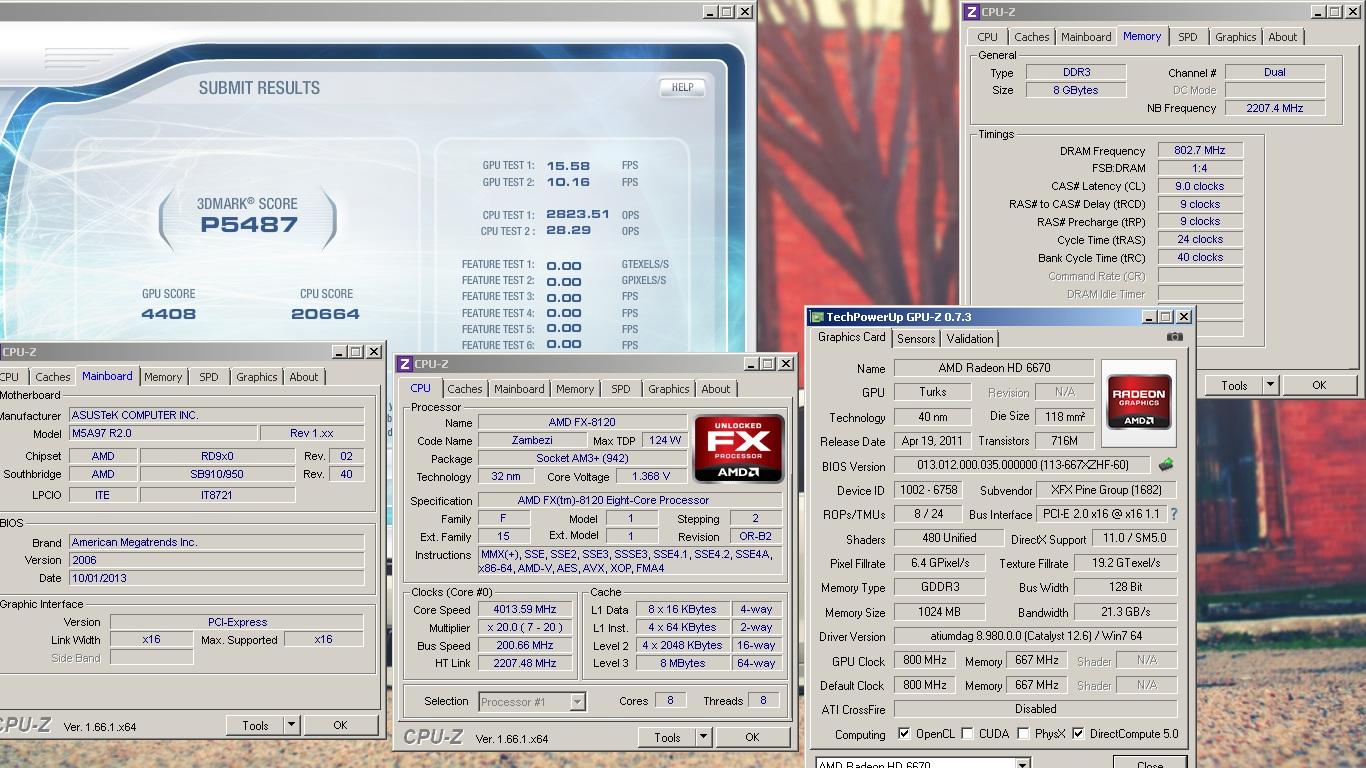Screen dimensions: 1366x768
Task: Click the CAS# Latency 9.0 clocks field
Action: [x=1199, y=186]
